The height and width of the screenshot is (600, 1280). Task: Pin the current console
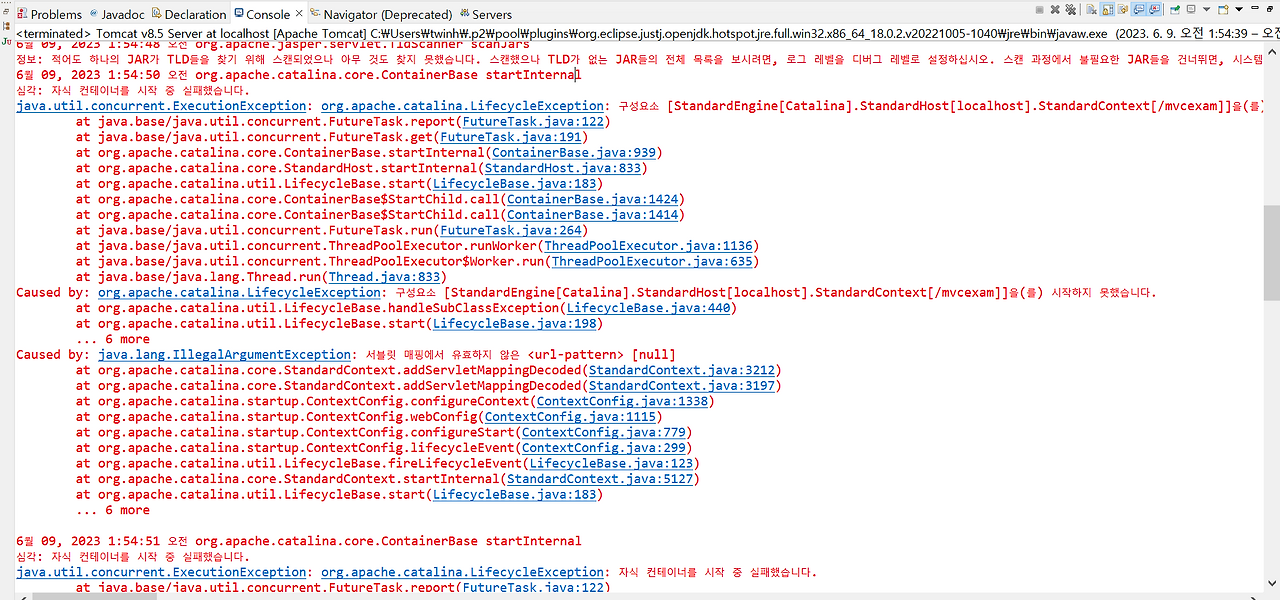click(1175, 8)
